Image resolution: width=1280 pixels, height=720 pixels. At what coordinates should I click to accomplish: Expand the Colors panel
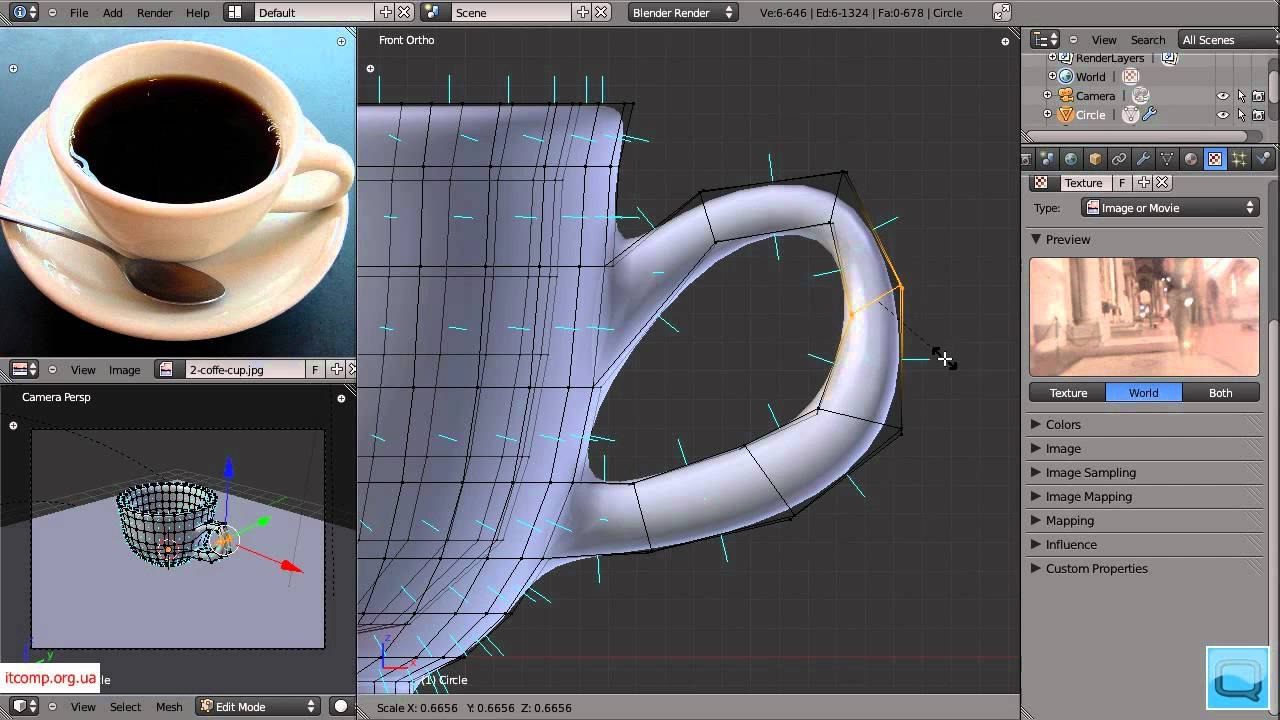[1062, 425]
